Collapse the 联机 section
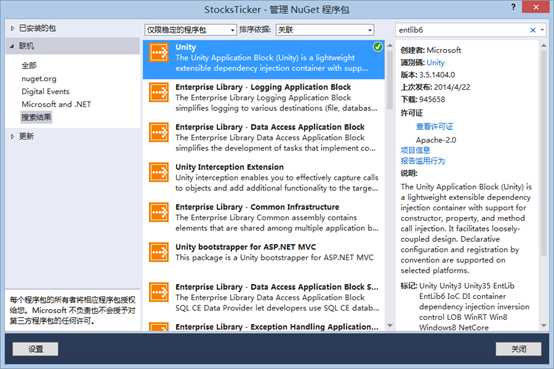This screenshot has width=554, height=369. point(12,46)
